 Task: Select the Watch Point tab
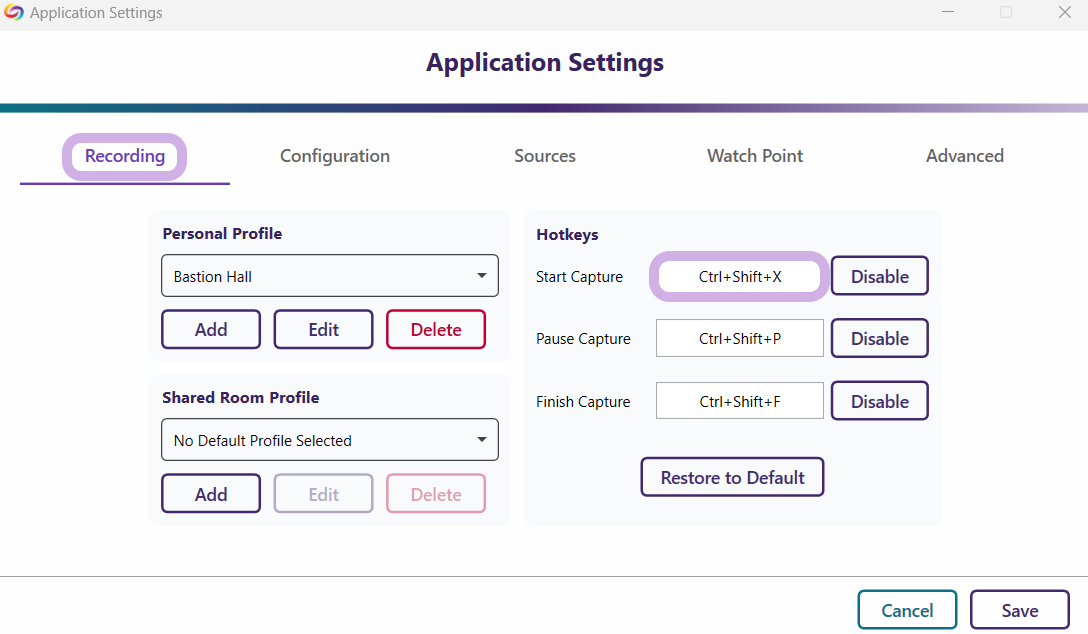click(x=755, y=156)
